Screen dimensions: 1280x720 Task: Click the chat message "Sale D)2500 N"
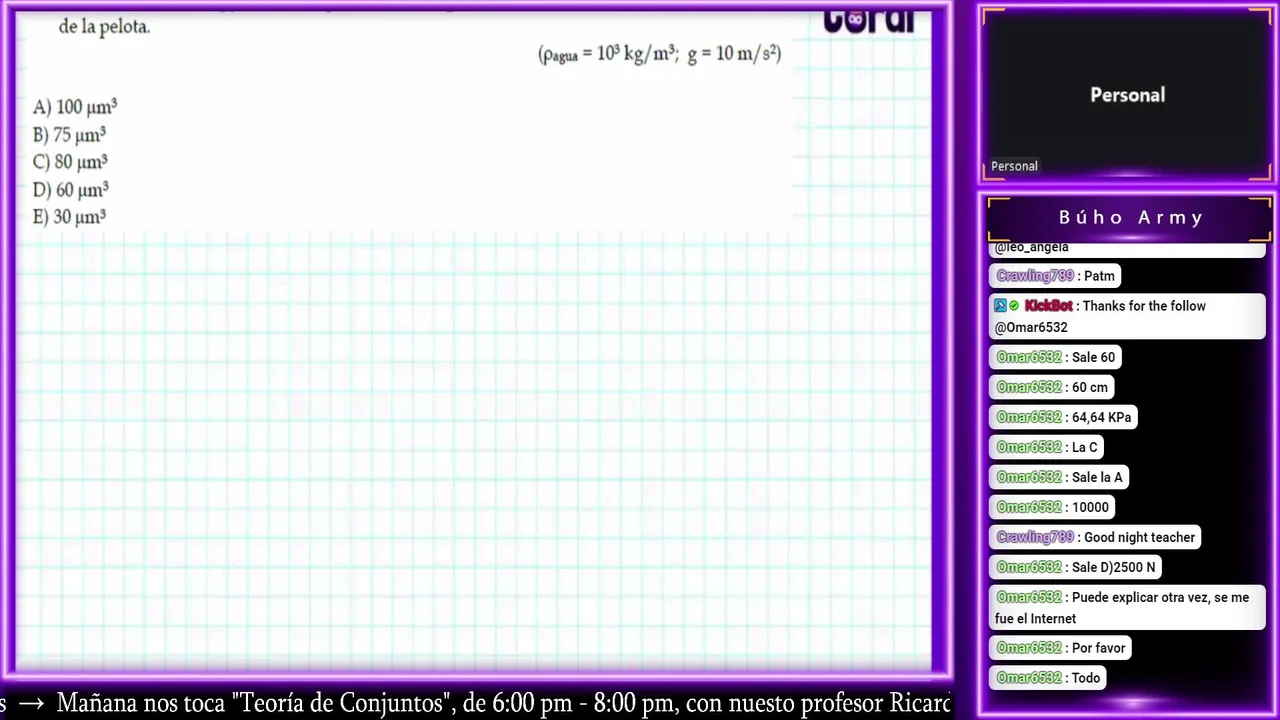(1113, 567)
